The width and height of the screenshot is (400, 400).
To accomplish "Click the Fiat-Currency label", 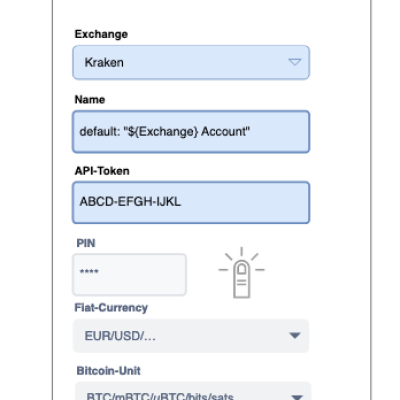I will tap(111, 308).
